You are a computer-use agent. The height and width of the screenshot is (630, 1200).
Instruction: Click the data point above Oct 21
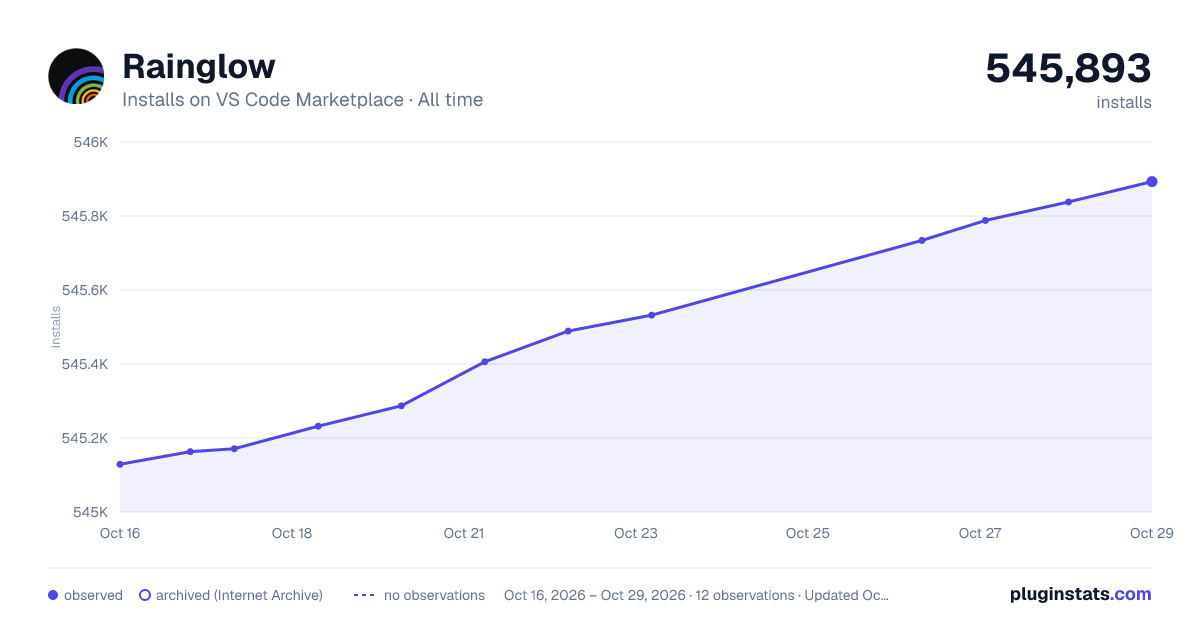pos(484,362)
